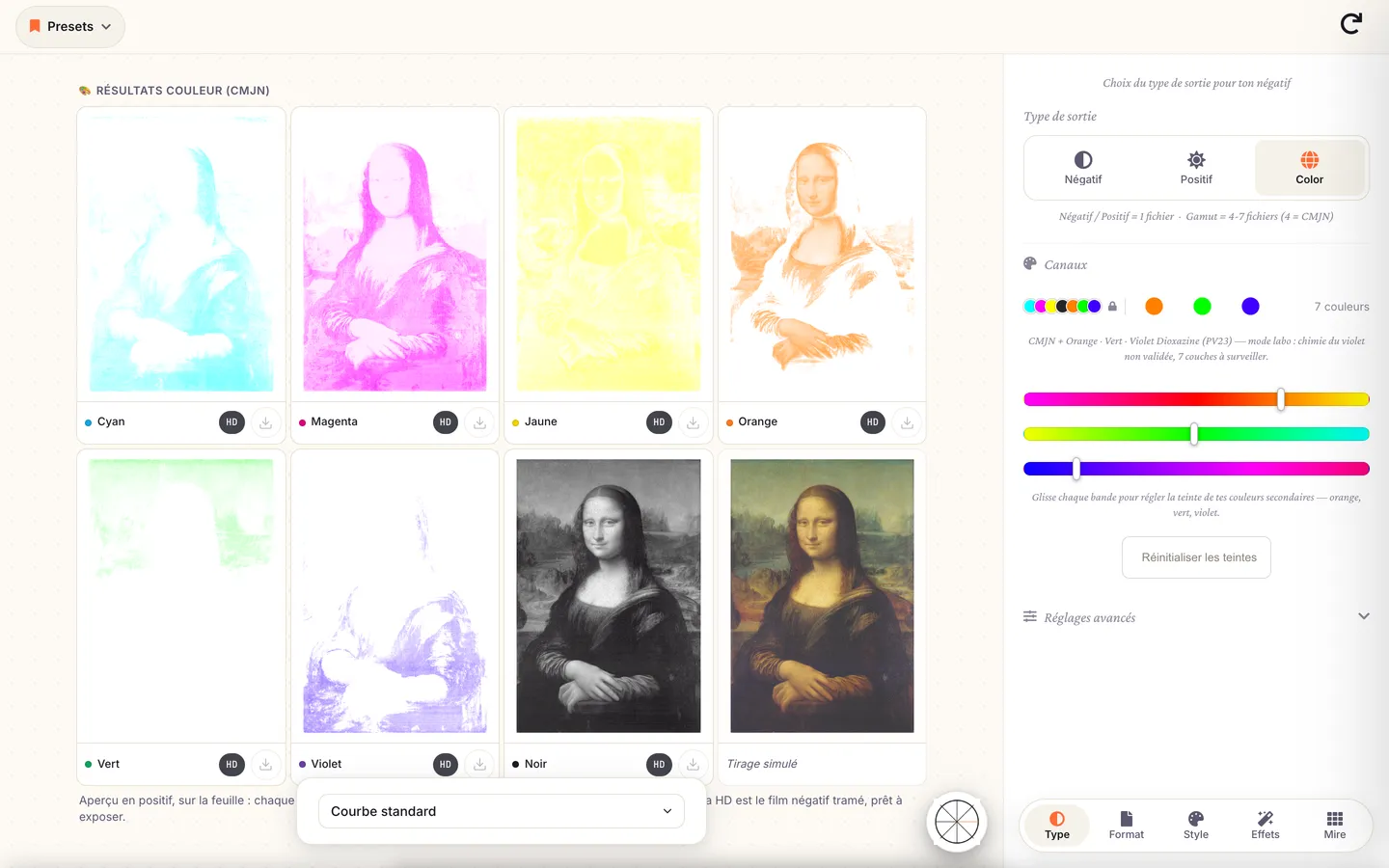The width and height of the screenshot is (1389, 868).
Task: Click the orange hue slider handle
Action: [x=1281, y=399]
